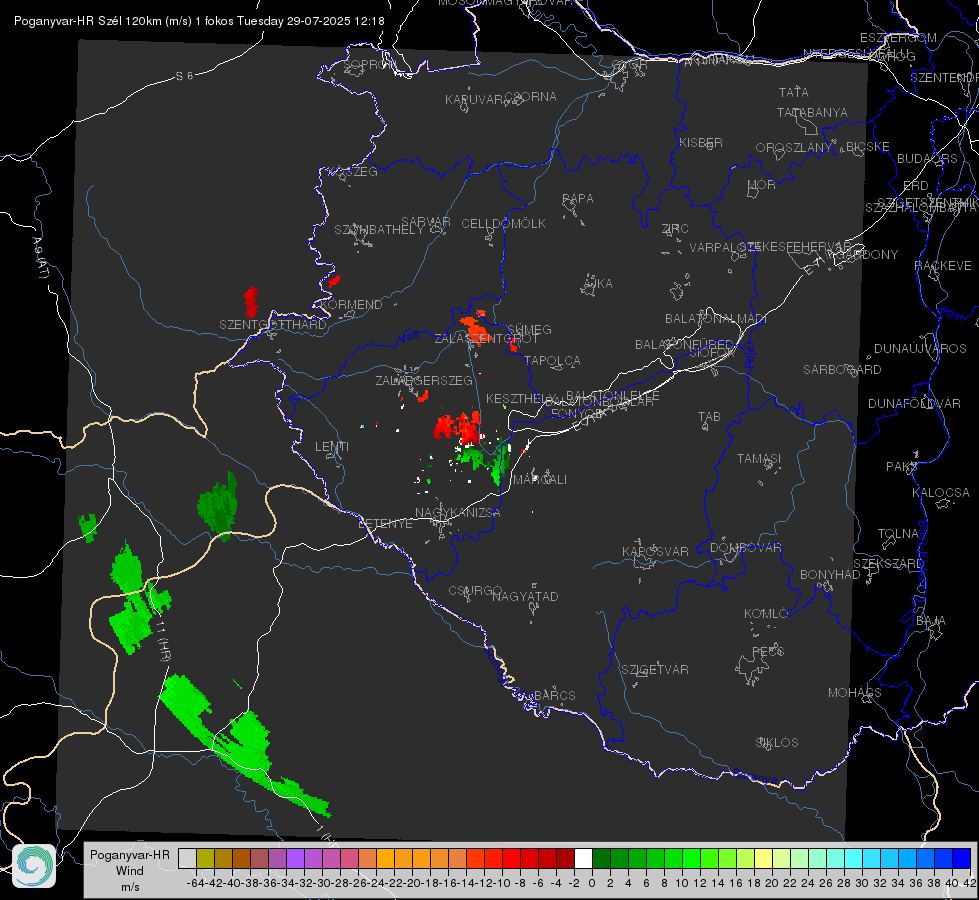This screenshot has height=900, width=979.
Task: Click the OROSZLANY label
Action: pyautogui.click(x=794, y=148)
